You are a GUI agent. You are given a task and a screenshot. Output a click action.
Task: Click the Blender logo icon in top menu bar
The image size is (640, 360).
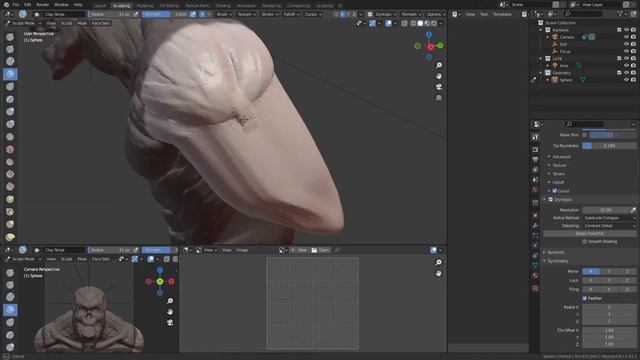click(x=6, y=5)
